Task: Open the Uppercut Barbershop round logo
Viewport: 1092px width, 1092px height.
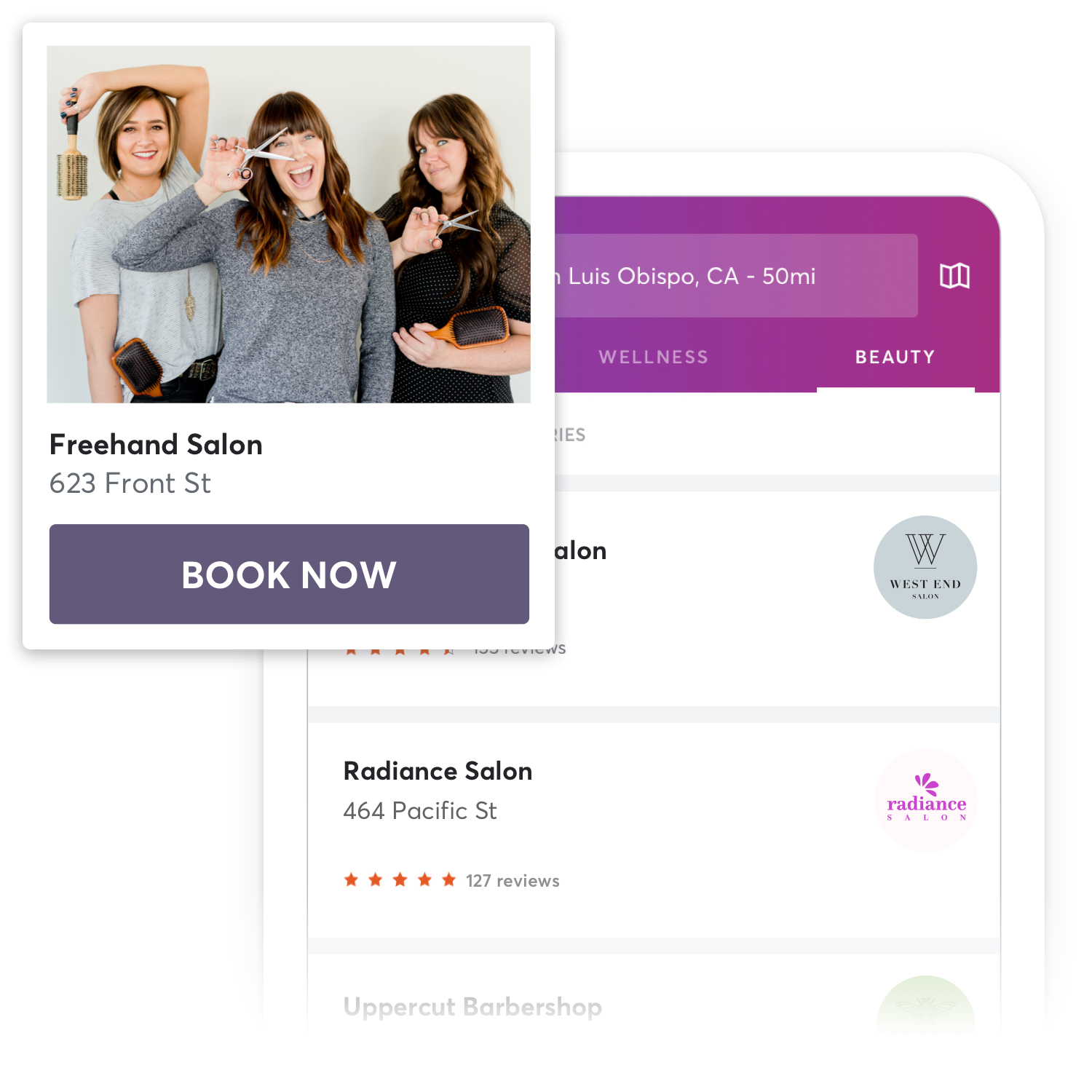Action: click(x=925, y=1005)
